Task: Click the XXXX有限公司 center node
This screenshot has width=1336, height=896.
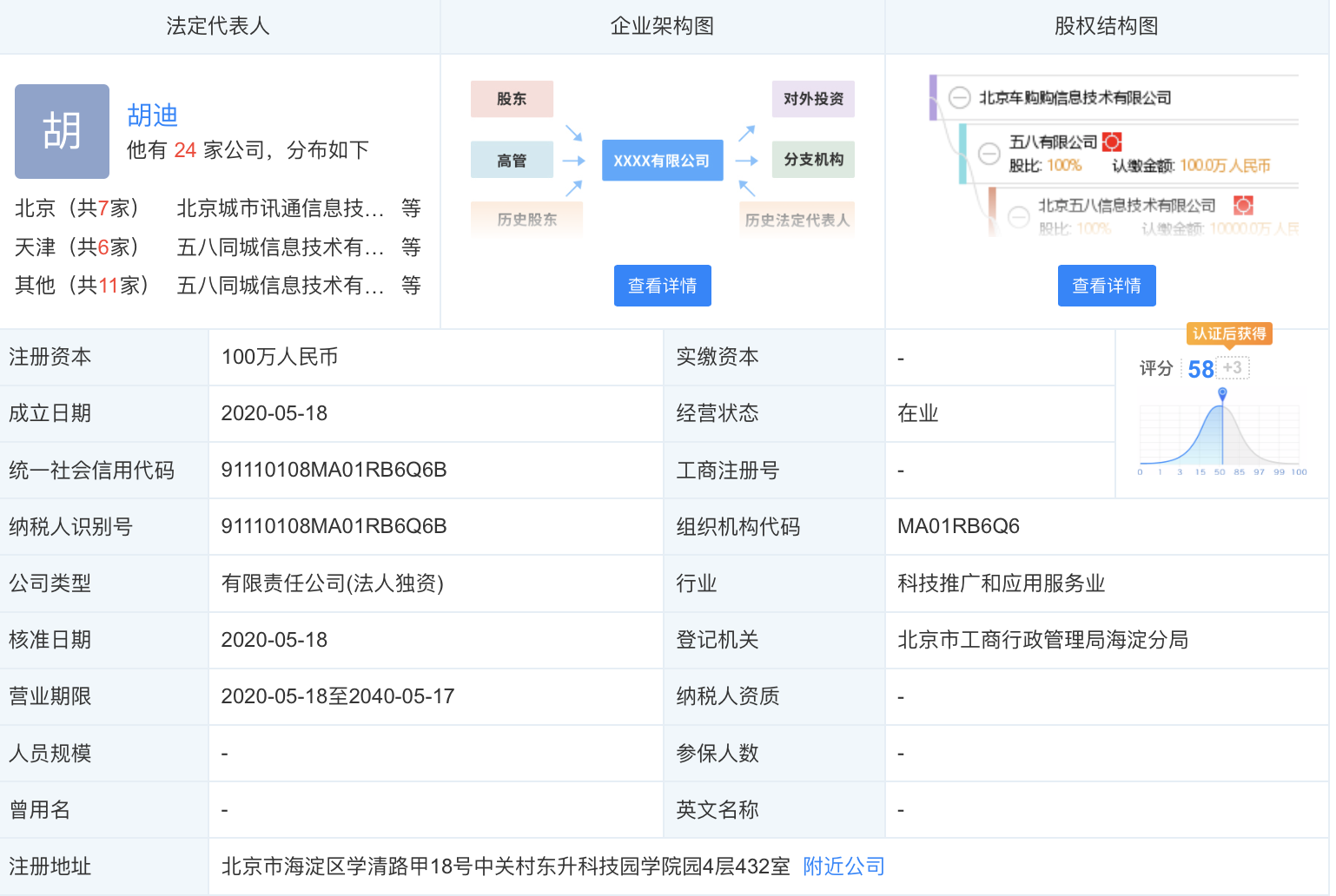Action: [662, 160]
